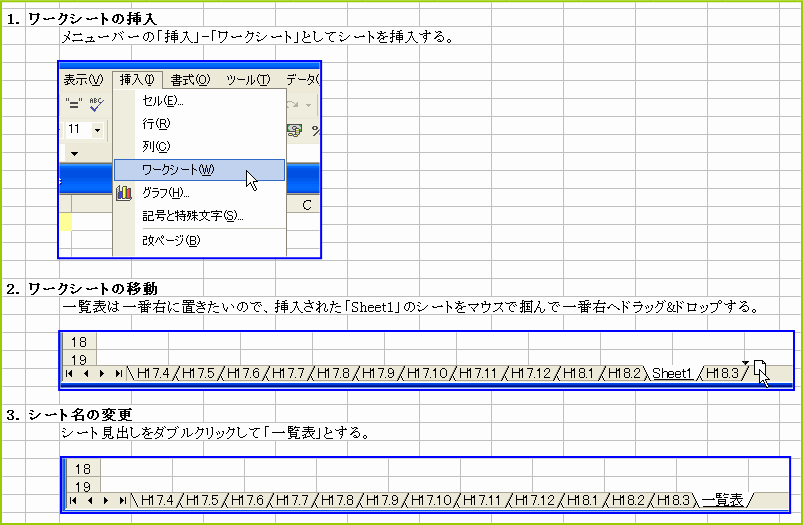Image resolution: width=803 pixels, height=525 pixels.
Task: Select H17.12 tab in step 2 tab bar
Action: tap(531, 373)
